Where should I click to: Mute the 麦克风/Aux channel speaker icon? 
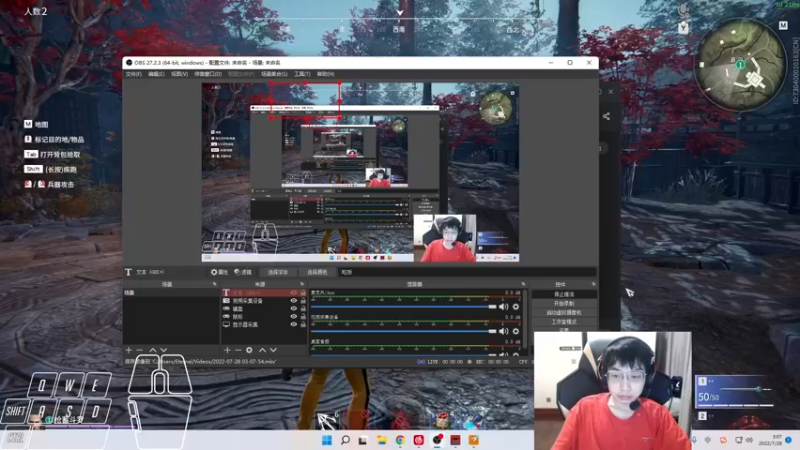[504, 307]
